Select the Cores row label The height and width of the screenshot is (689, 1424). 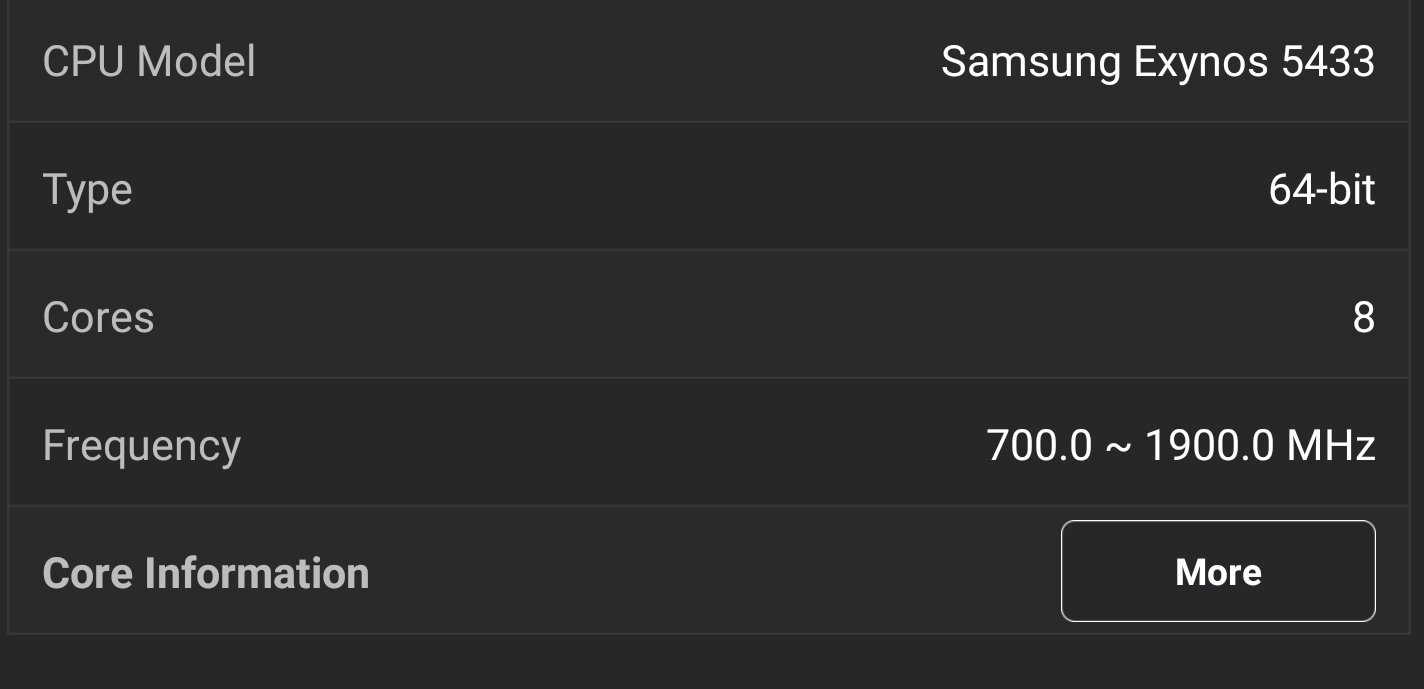(98, 318)
